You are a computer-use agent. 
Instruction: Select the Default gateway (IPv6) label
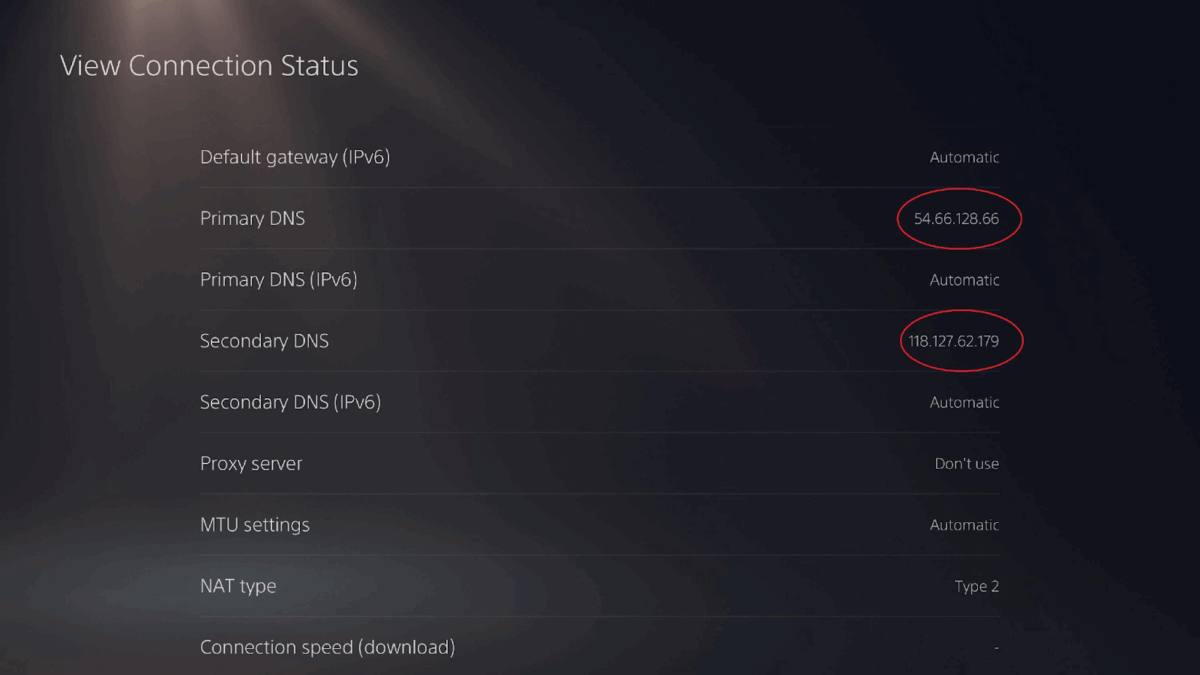point(295,157)
